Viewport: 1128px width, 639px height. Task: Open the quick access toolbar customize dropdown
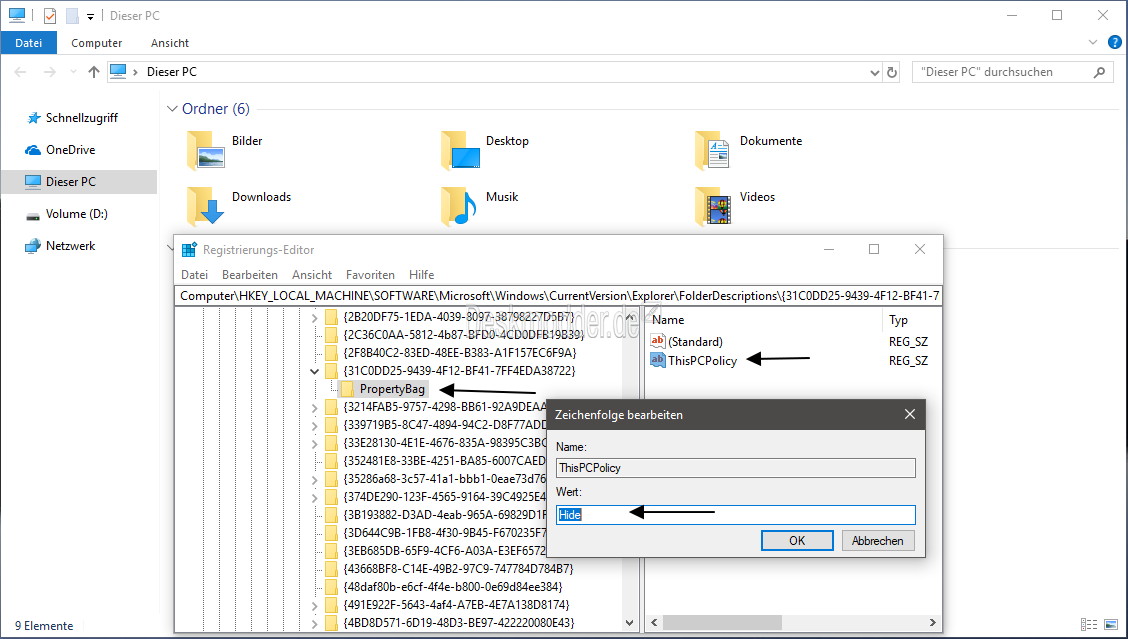click(90, 16)
